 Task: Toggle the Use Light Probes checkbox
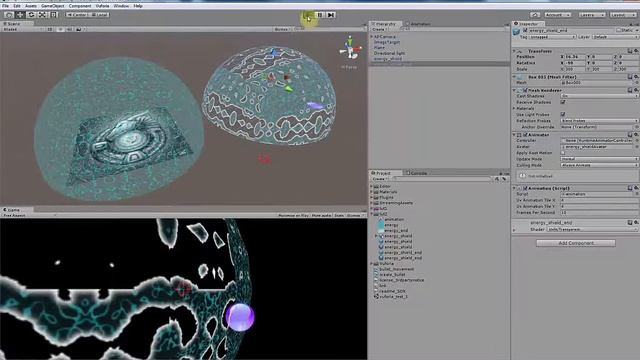click(563, 114)
